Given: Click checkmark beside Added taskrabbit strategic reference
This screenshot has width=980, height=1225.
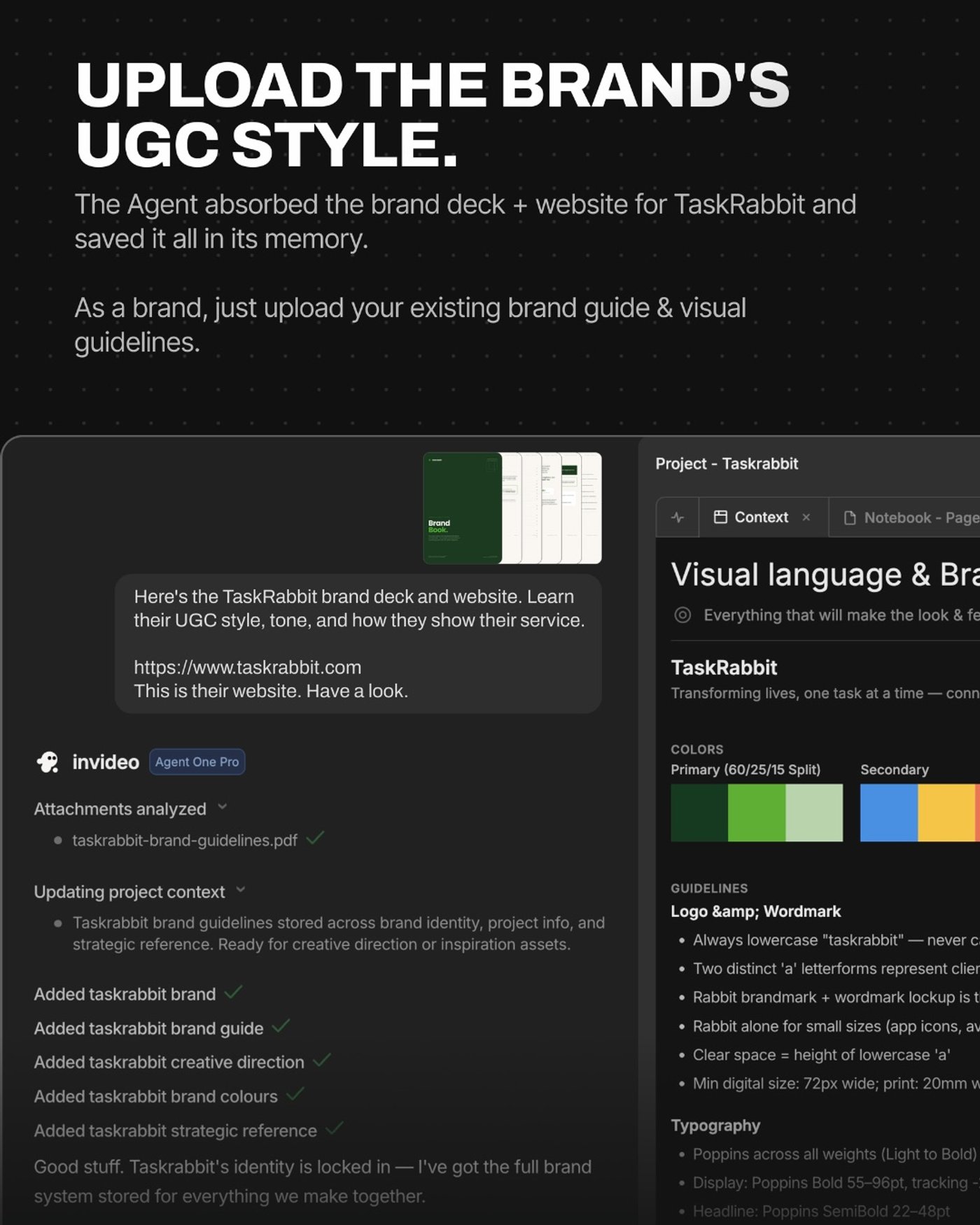Looking at the screenshot, I should [x=335, y=1128].
